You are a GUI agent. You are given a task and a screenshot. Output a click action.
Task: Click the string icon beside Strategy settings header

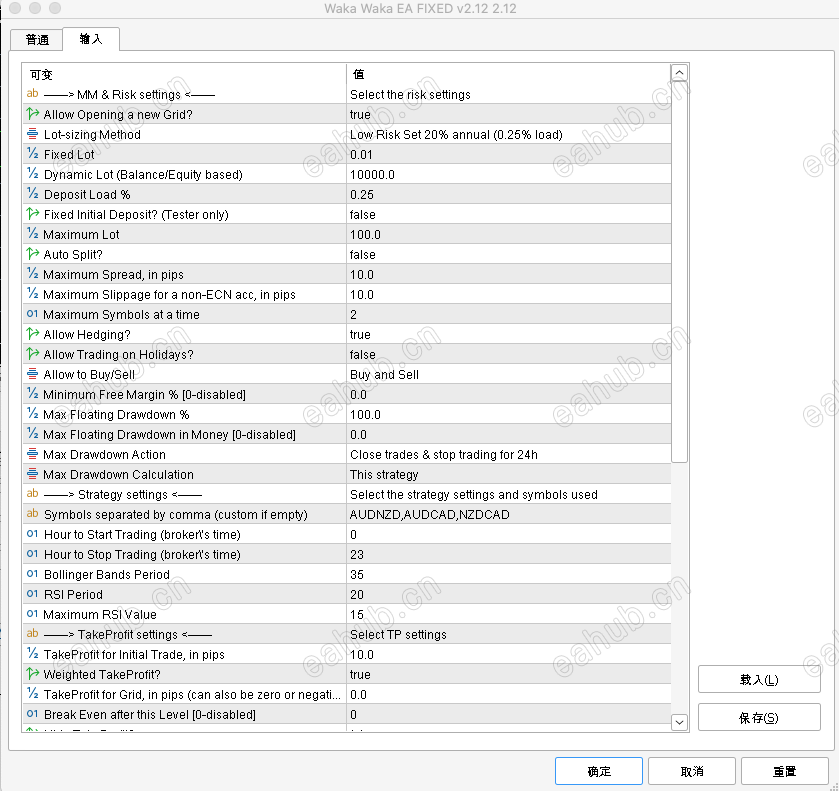point(33,493)
